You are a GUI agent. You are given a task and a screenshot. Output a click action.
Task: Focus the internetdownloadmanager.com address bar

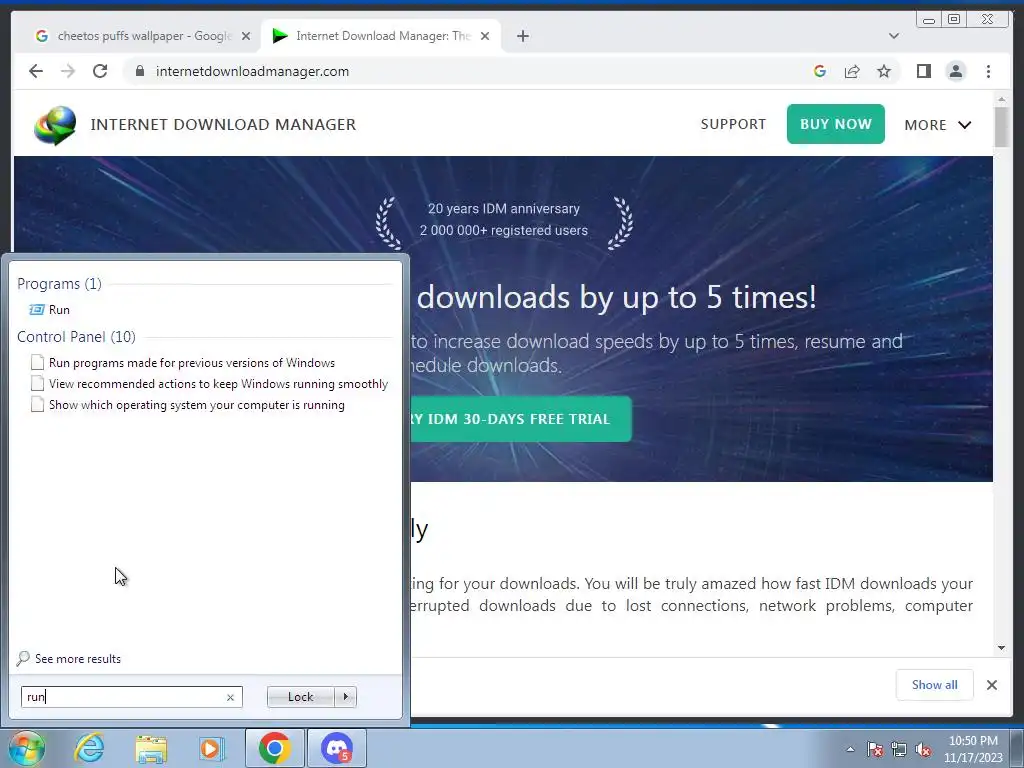(252, 71)
